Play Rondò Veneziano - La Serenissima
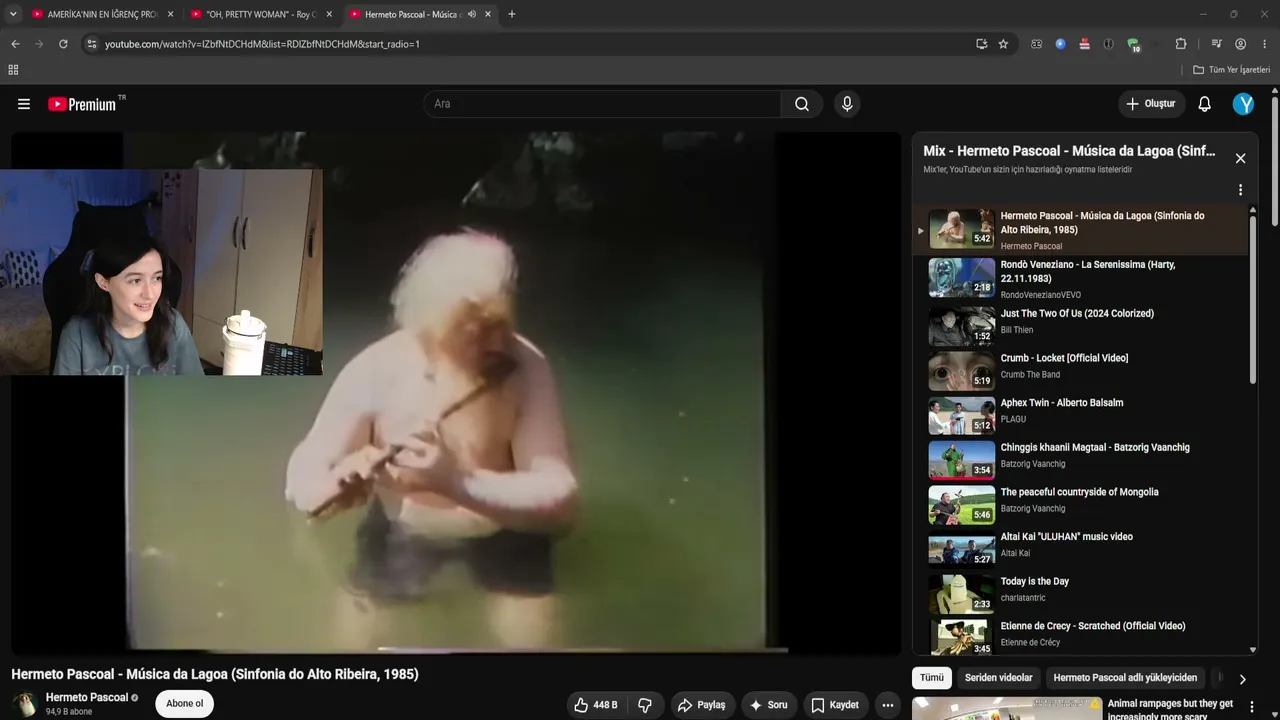The width and height of the screenshot is (1280, 720). (1080, 278)
